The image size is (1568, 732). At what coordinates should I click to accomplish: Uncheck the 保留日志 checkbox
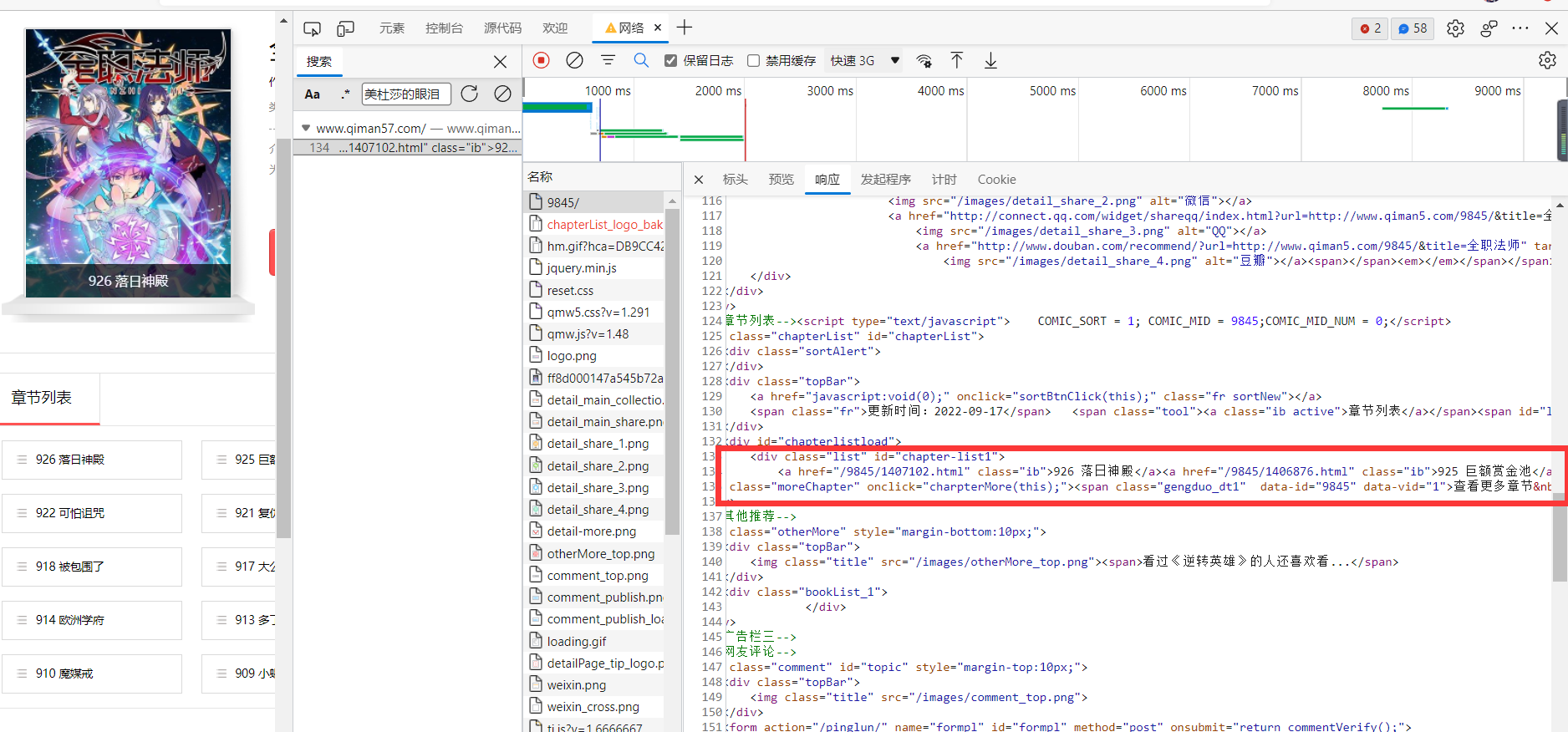click(670, 60)
